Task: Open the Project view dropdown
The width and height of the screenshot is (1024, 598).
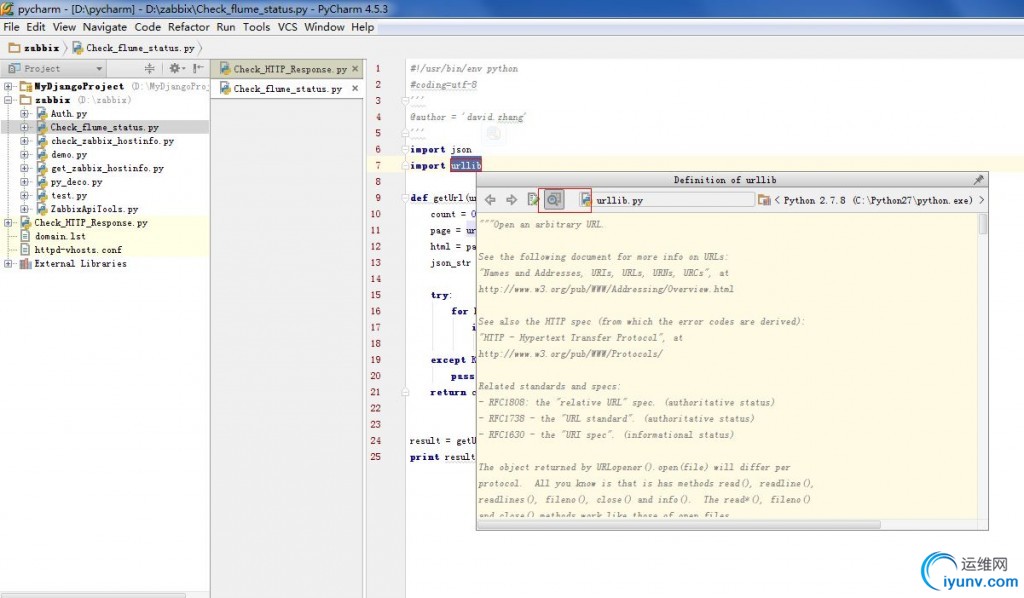Action: [x=99, y=69]
